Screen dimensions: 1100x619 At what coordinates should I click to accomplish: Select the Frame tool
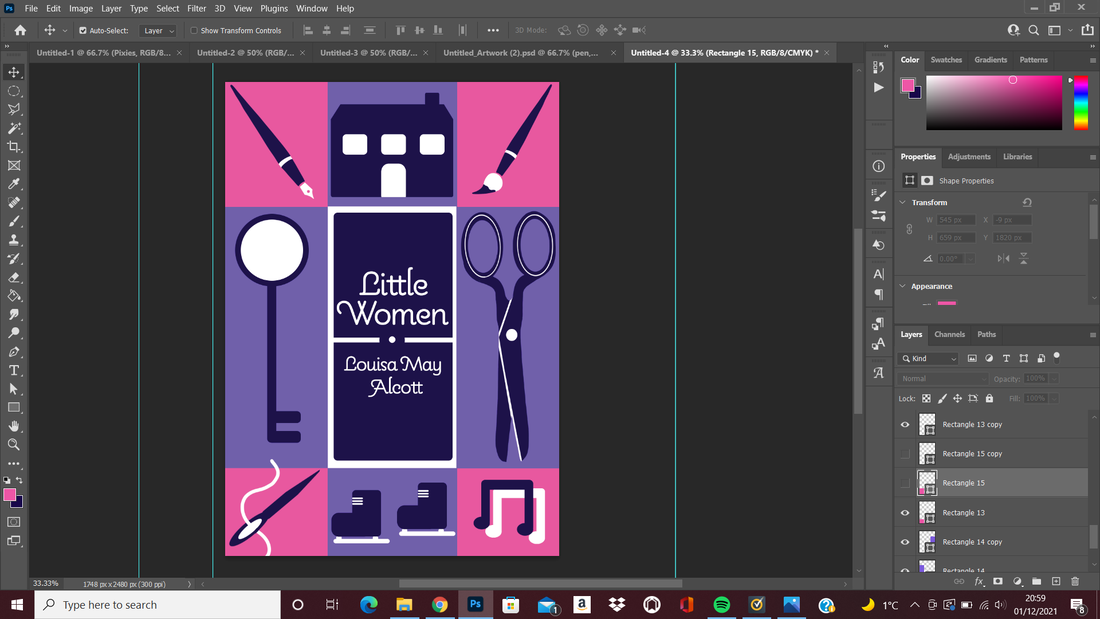[x=14, y=166]
